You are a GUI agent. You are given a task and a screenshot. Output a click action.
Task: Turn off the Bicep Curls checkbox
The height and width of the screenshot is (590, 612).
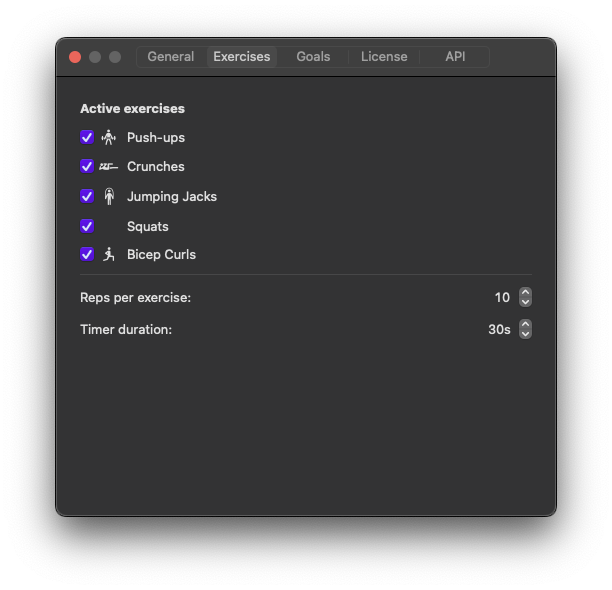click(87, 255)
